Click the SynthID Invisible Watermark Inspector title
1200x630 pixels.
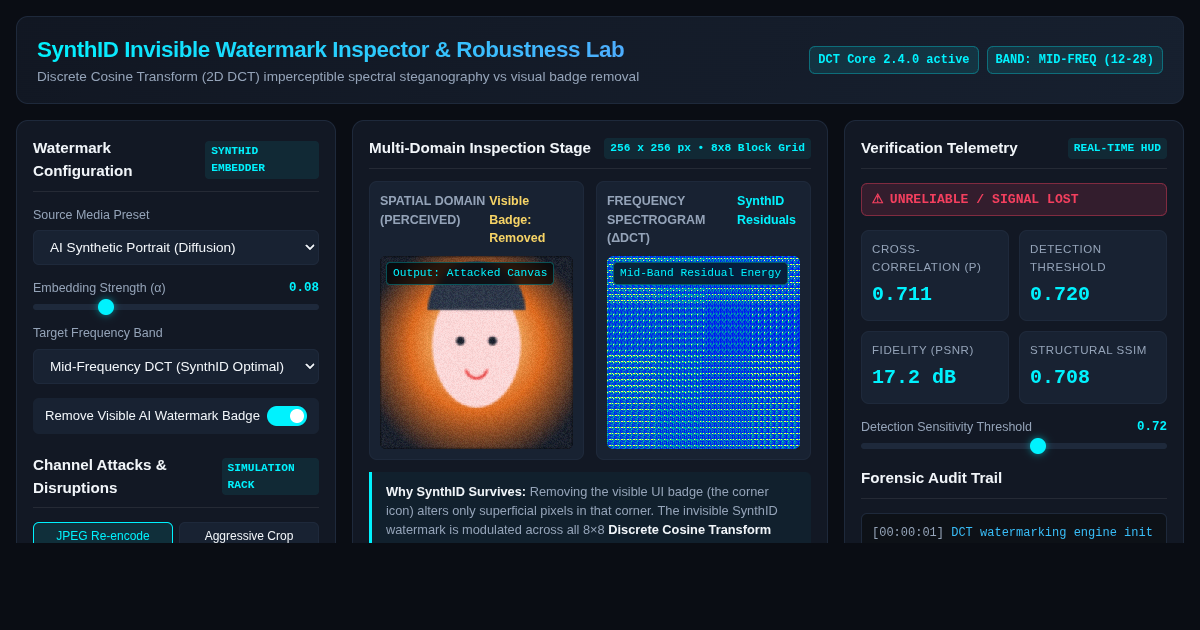pyautogui.click(x=330, y=49)
